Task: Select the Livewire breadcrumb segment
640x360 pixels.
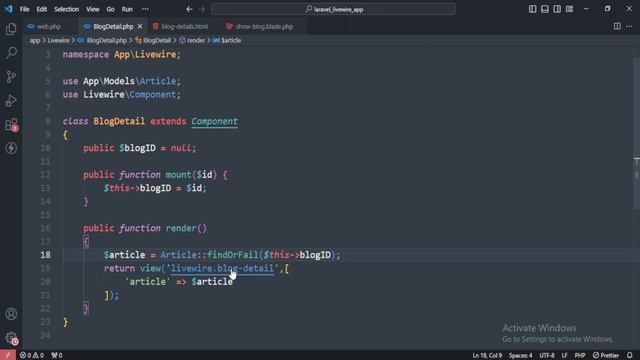Action: click(x=58, y=40)
